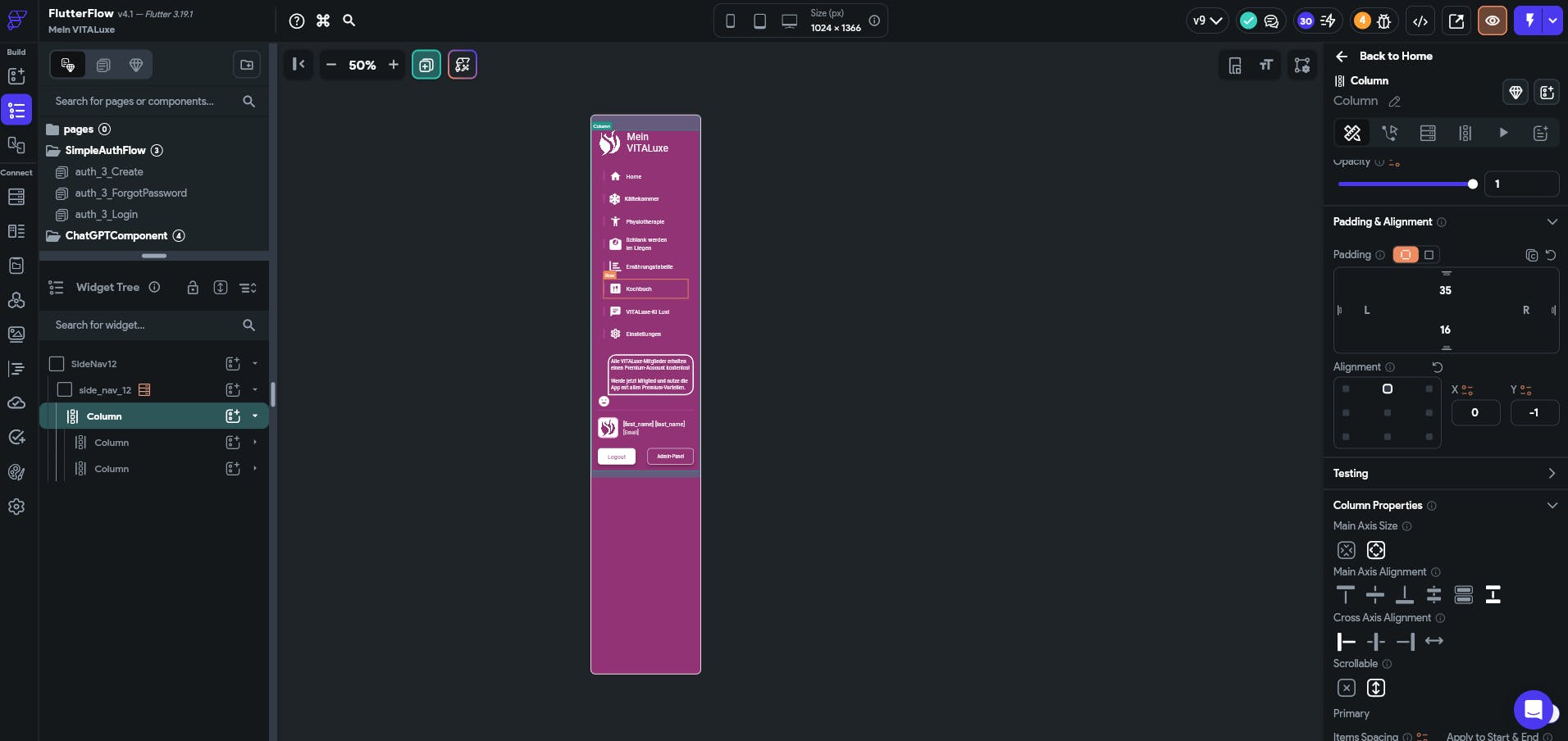Viewport: 1568px width, 741px height.
Task: Open the Widget Palette in left rail
Action: [16, 76]
